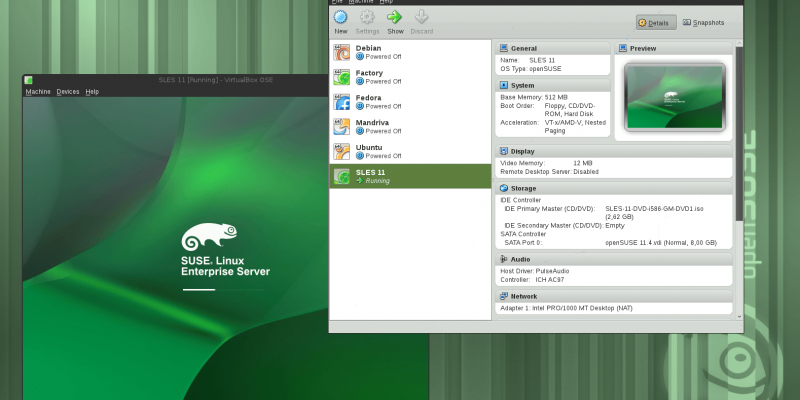Viewport: 800px width, 400px height.
Task: Open Machine menu in VirtualBox manager
Action: 361,2
